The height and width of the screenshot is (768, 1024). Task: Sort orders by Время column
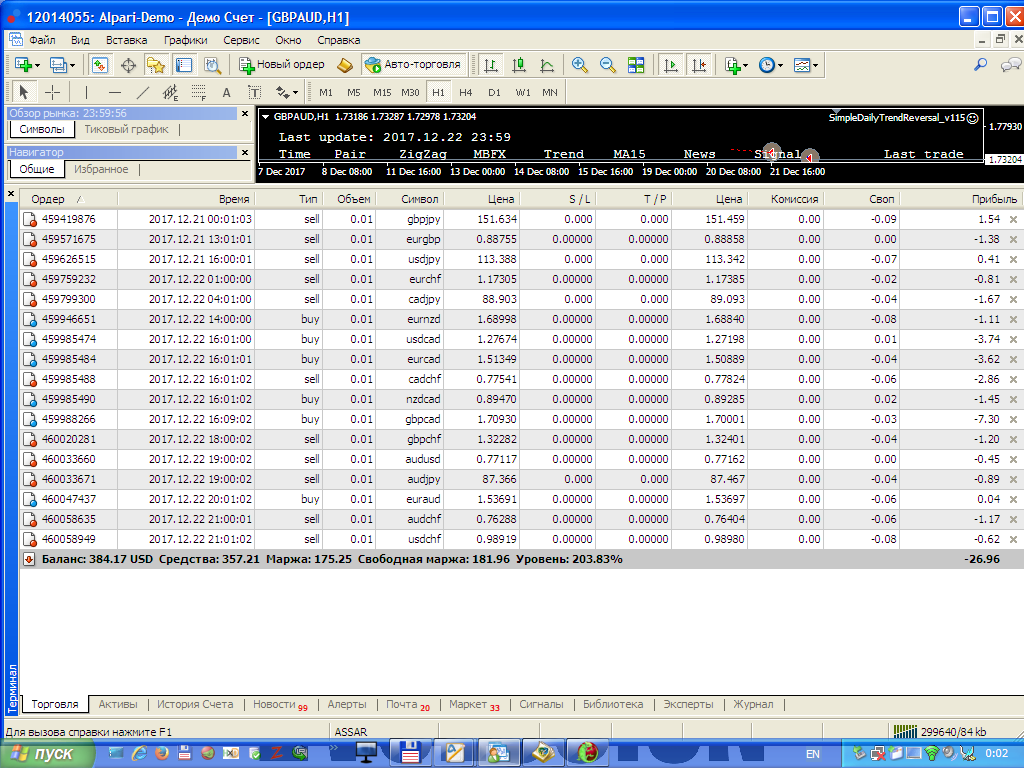click(186, 199)
